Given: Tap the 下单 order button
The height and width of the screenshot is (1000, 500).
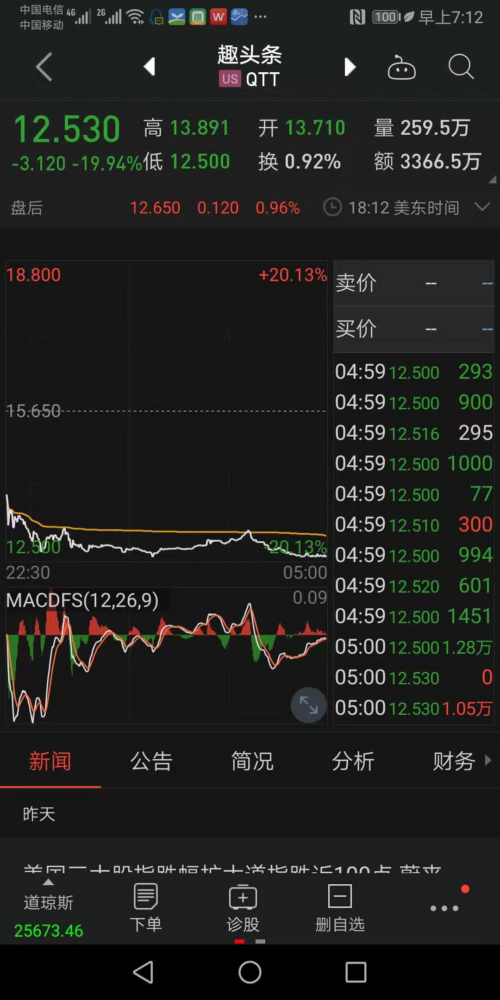Looking at the screenshot, I should (146, 909).
